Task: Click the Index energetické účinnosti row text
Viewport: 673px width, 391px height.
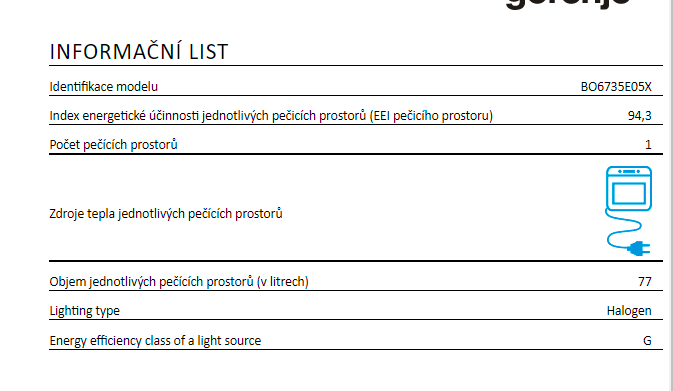Action: (x=271, y=116)
